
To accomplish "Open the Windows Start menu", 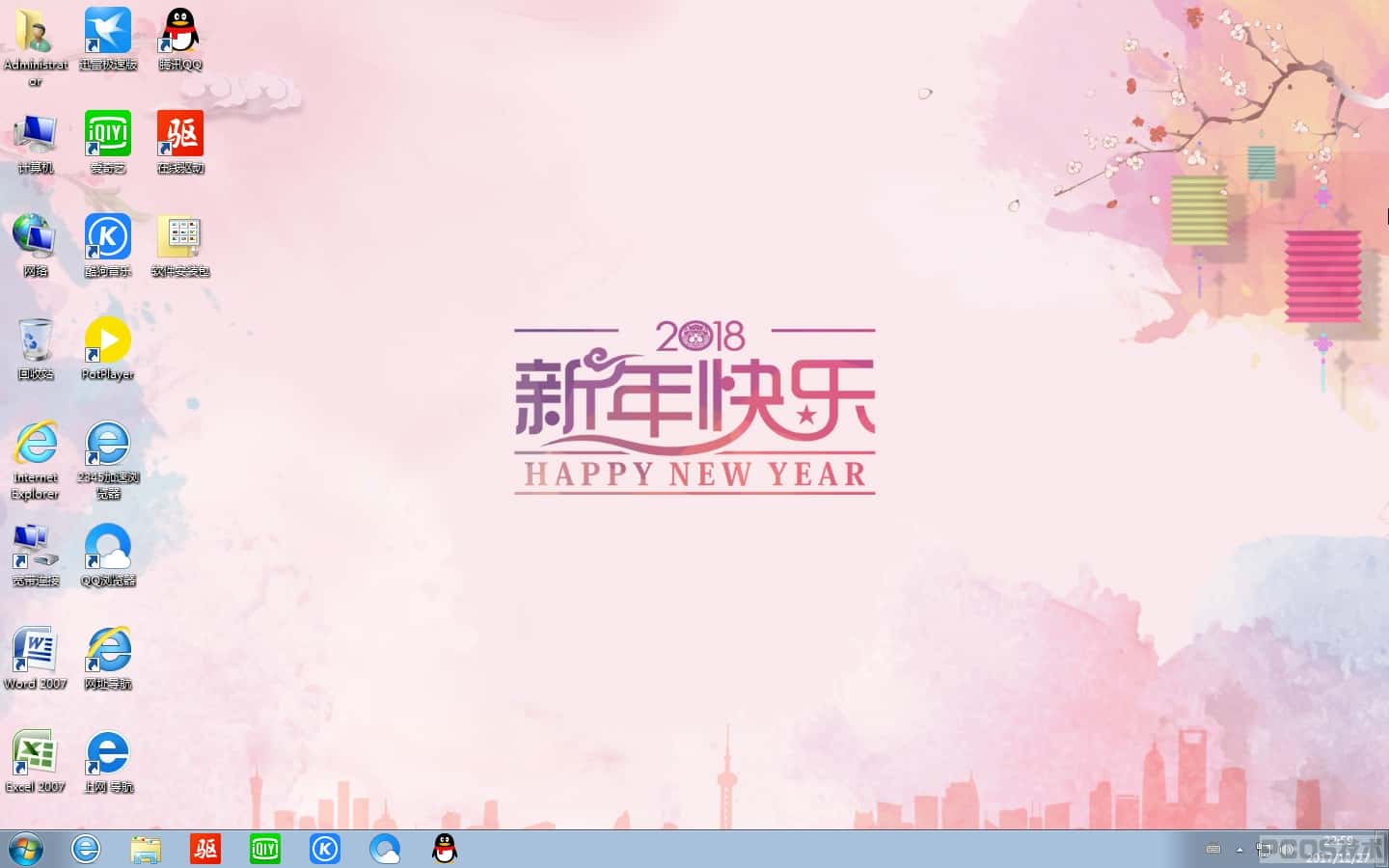I will coord(26,849).
